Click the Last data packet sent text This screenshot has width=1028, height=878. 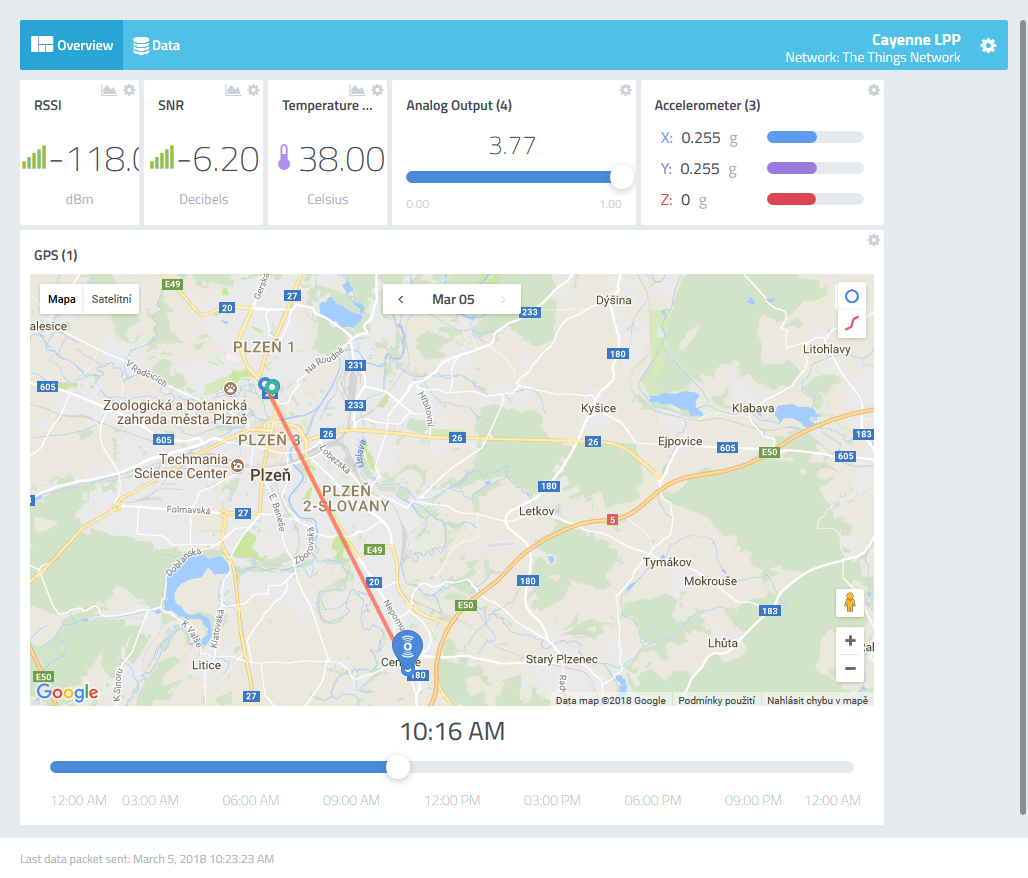click(x=147, y=859)
